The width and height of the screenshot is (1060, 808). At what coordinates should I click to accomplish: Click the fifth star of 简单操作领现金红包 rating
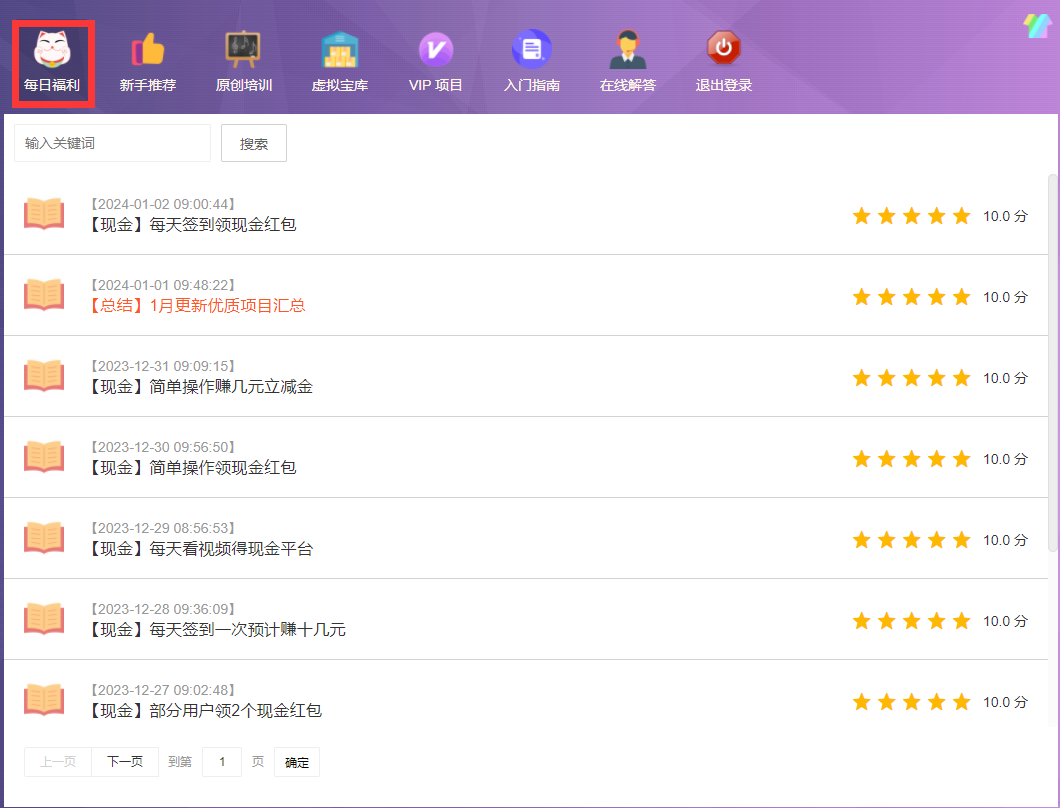[961, 459]
